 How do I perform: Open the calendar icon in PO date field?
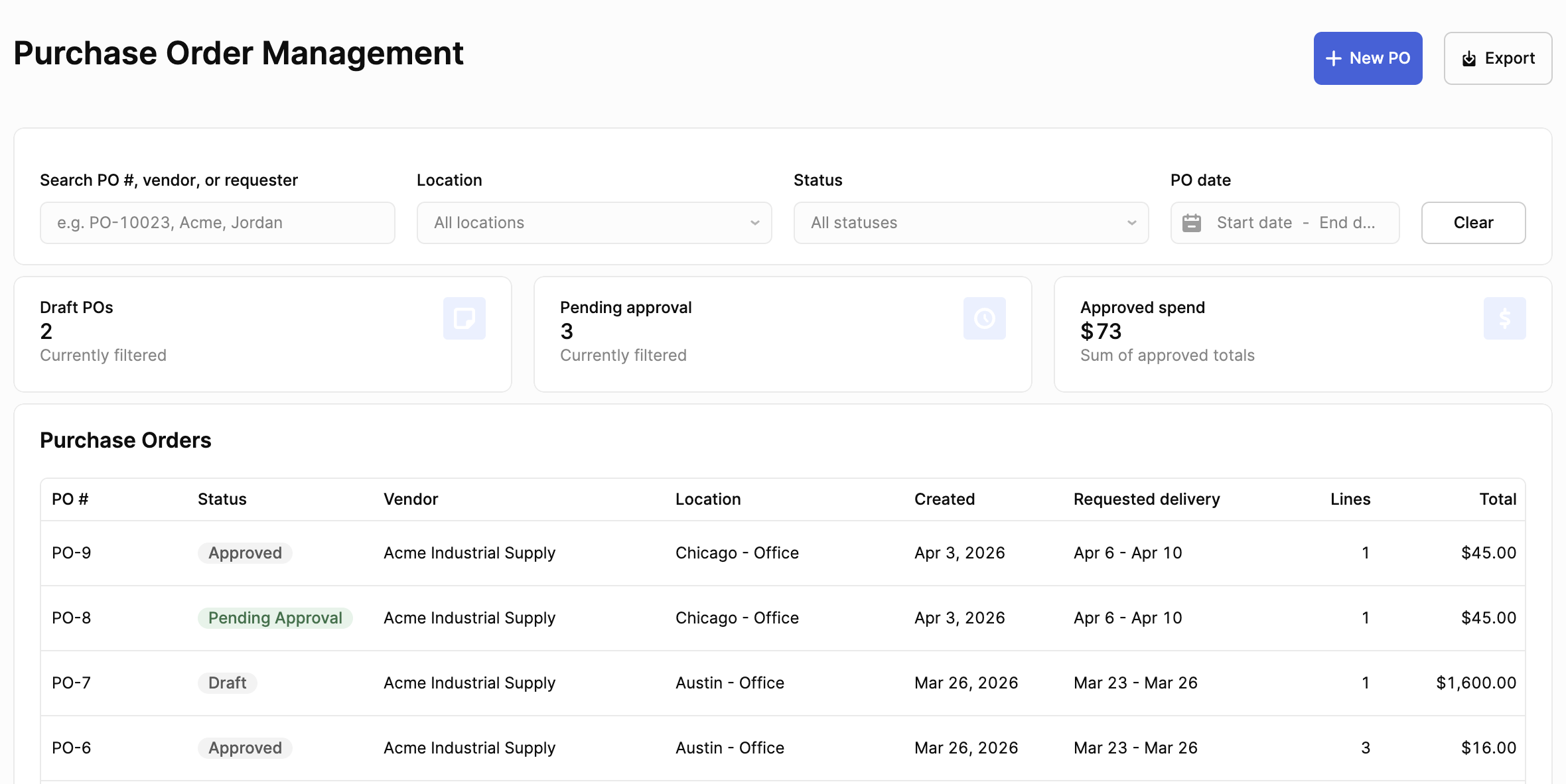tap(1192, 223)
